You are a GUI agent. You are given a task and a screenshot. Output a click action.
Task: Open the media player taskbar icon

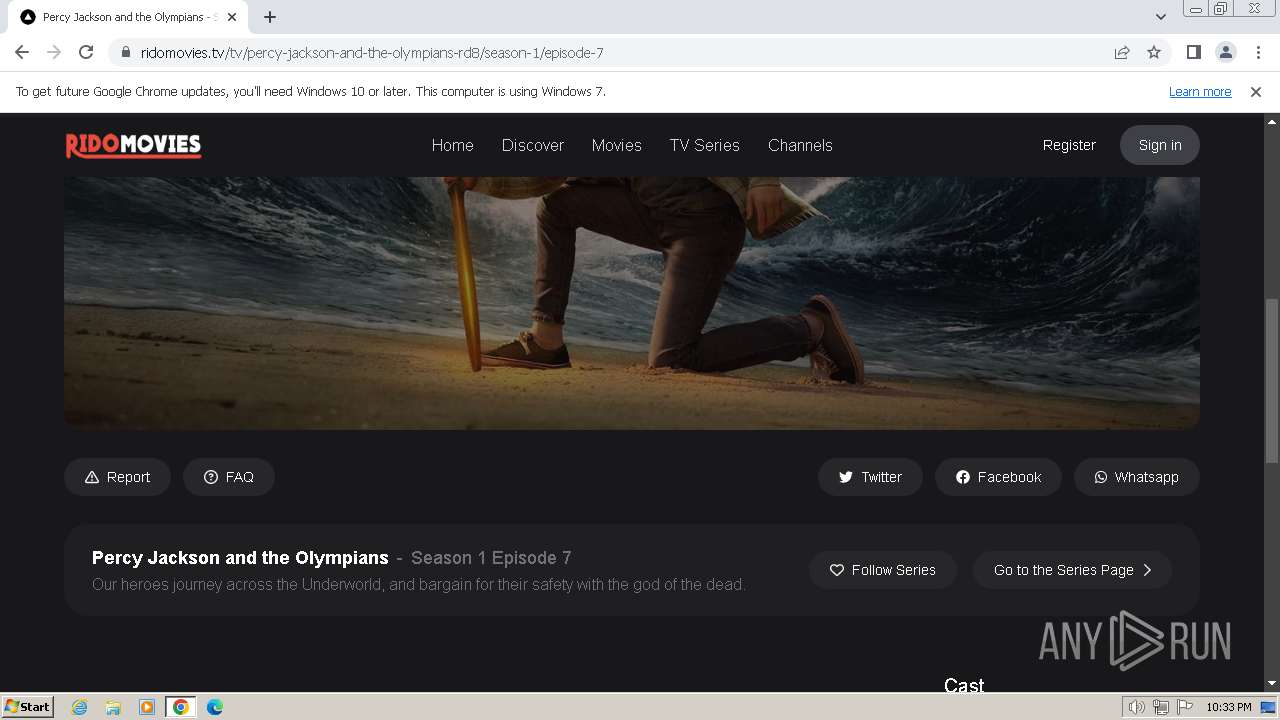coord(147,707)
